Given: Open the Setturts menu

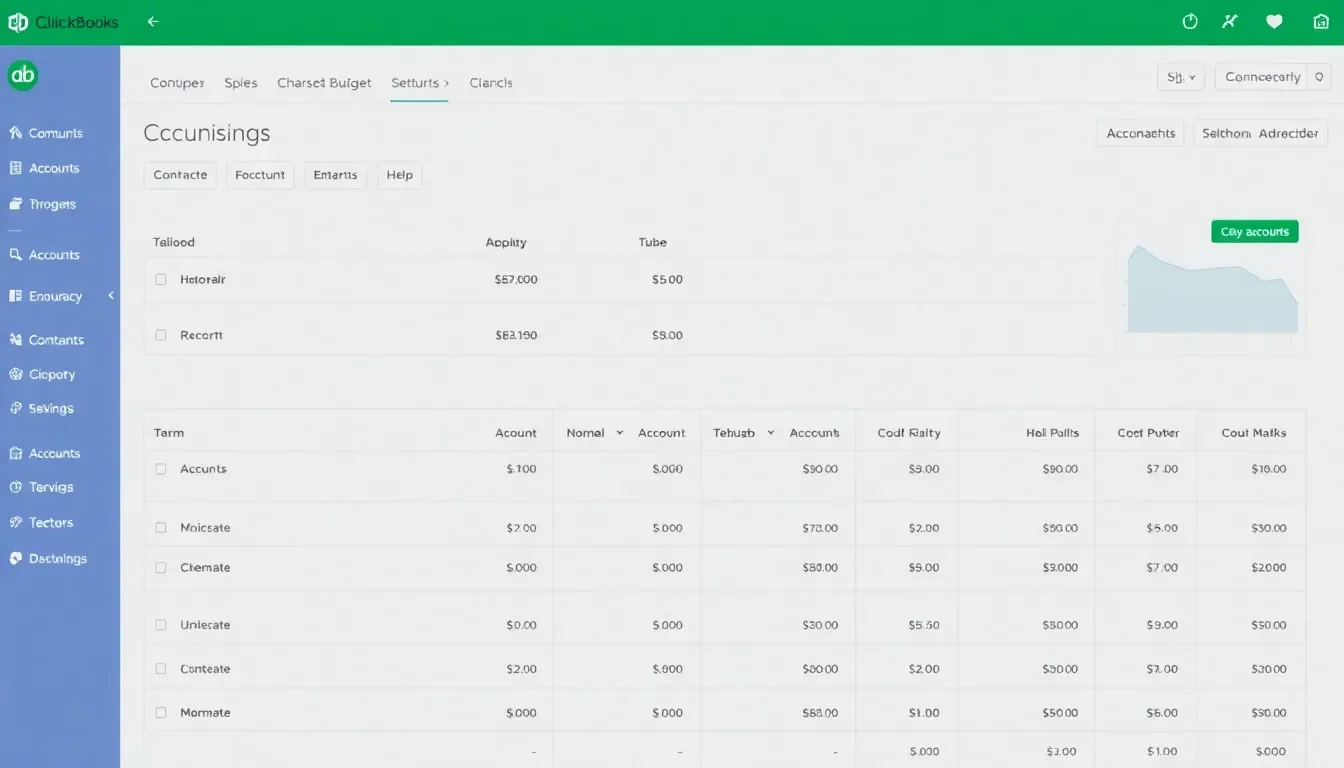Looking at the screenshot, I should [x=419, y=83].
